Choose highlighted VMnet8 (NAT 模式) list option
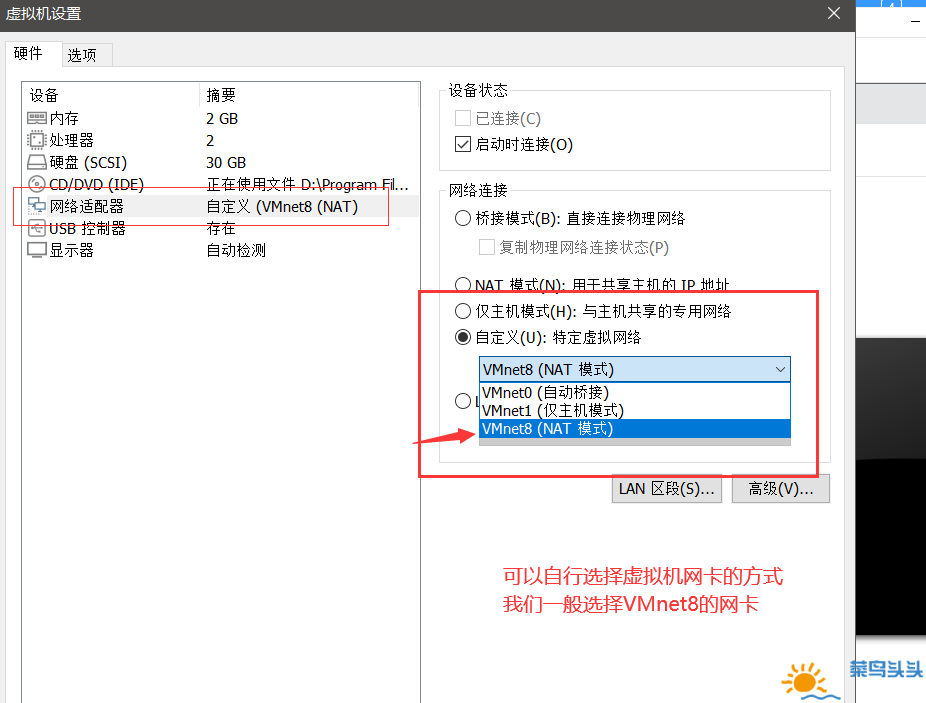The width and height of the screenshot is (926, 703). click(x=635, y=428)
